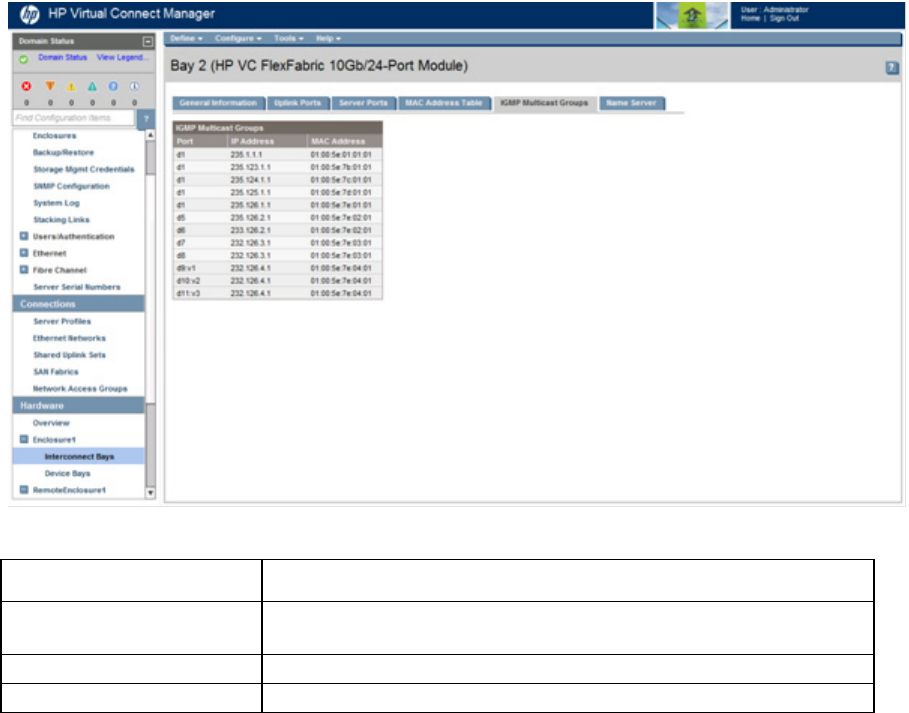Click the help button beside Find field

(x=146, y=118)
